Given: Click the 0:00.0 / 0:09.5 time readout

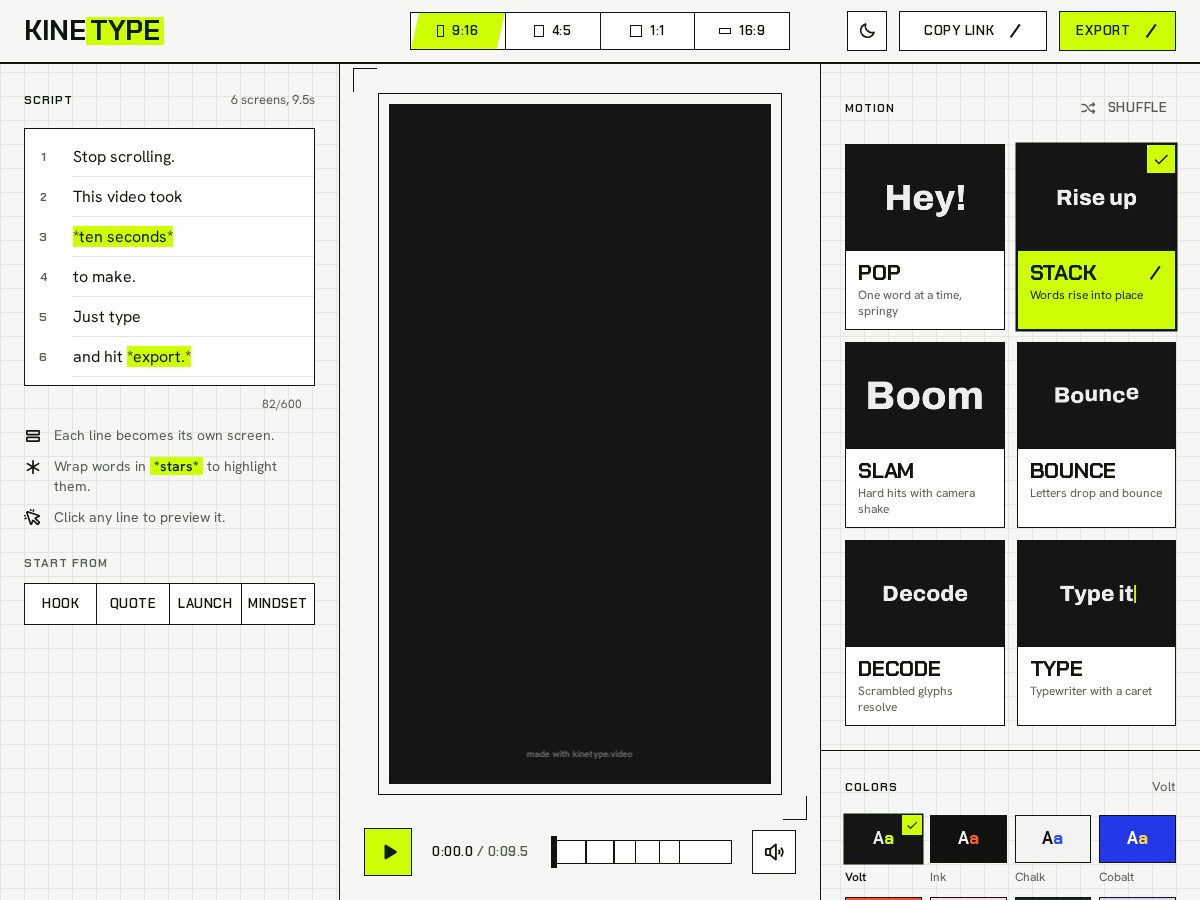Looking at the screenshot, I should coord(480,852).
